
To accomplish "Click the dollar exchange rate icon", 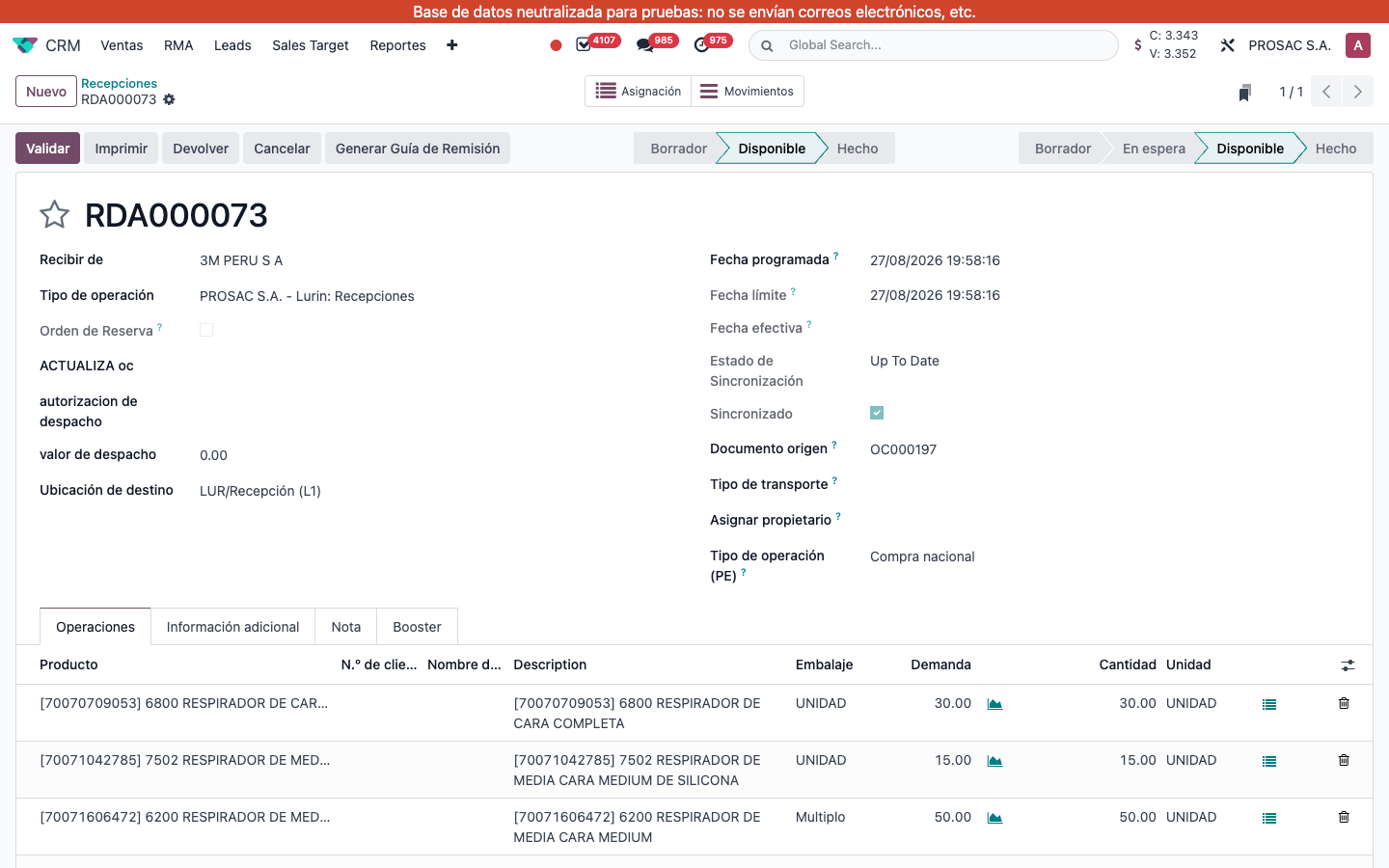I will click(x=1138, y=44).
